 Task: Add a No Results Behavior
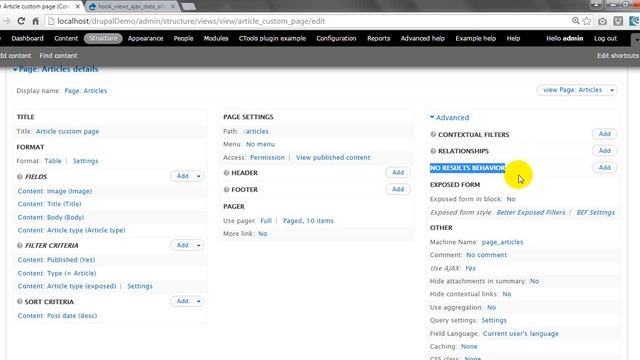[604, 168]
